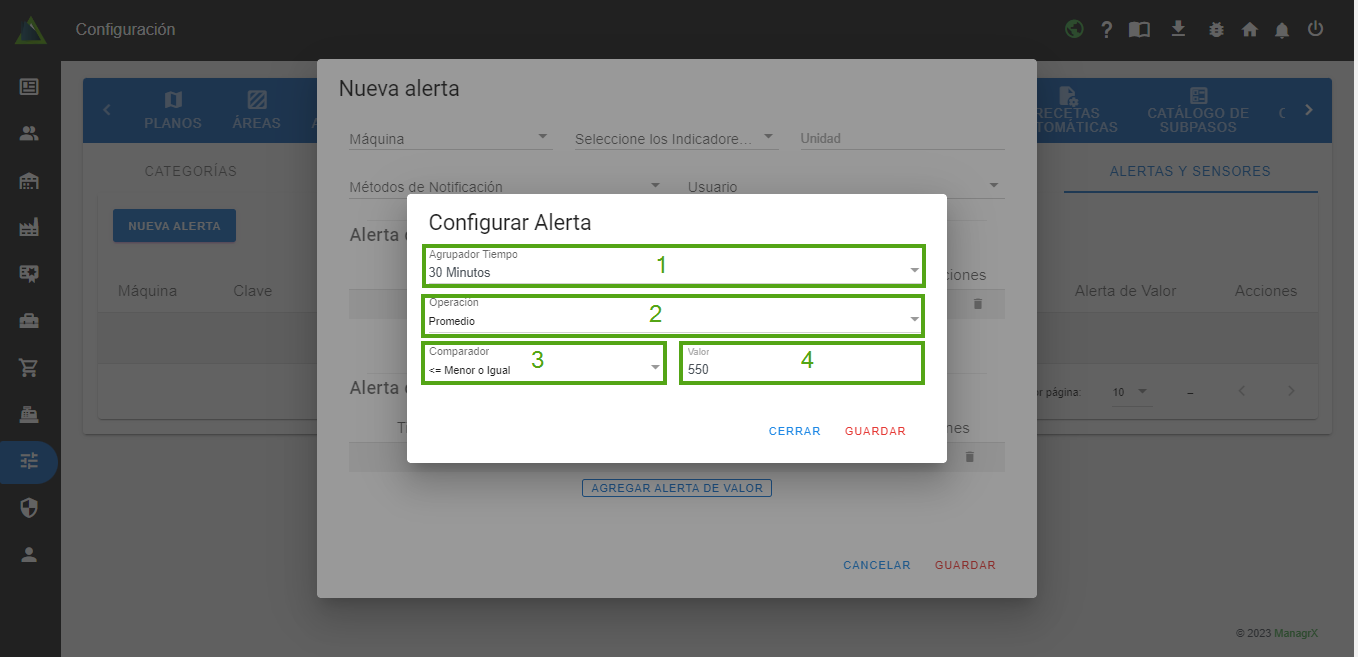Select the security shield sidebar icon
This screenshot has width=1358, height=657.
click(x=29, y=508)
